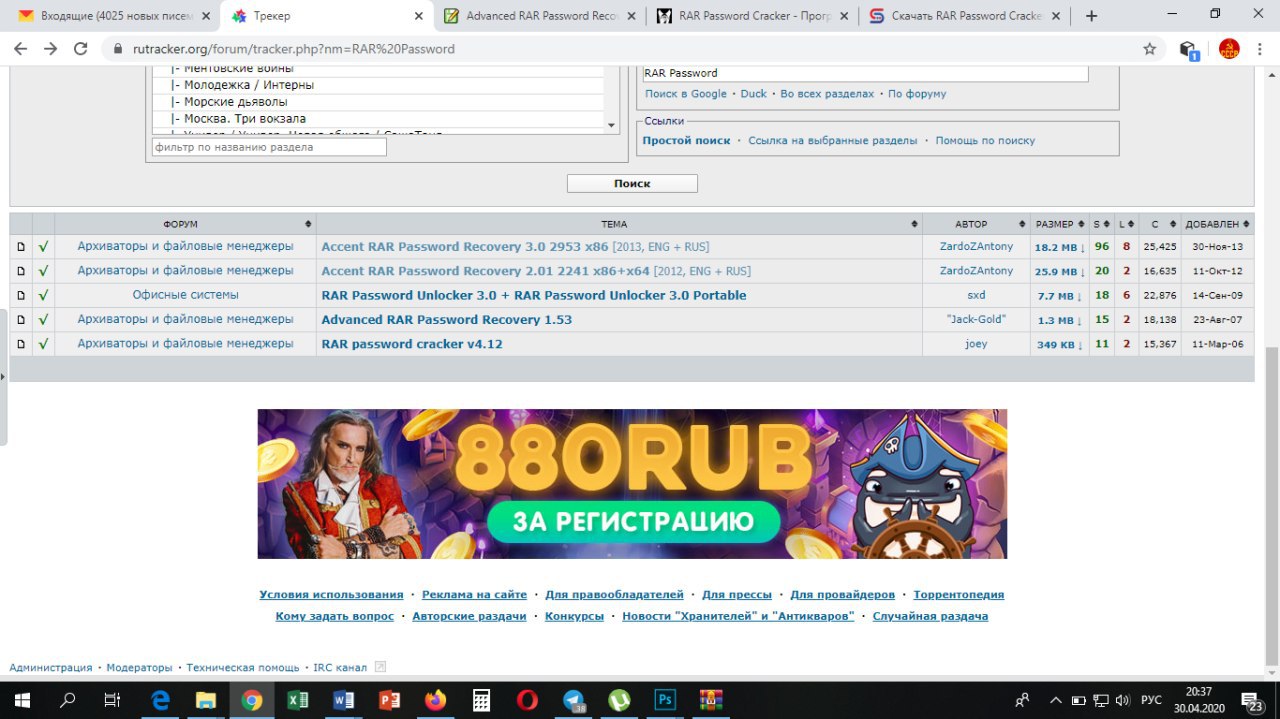Open File Explorer from the taskbar
Viewport: 1280px width, 719px height.
(x=206, y=700)
